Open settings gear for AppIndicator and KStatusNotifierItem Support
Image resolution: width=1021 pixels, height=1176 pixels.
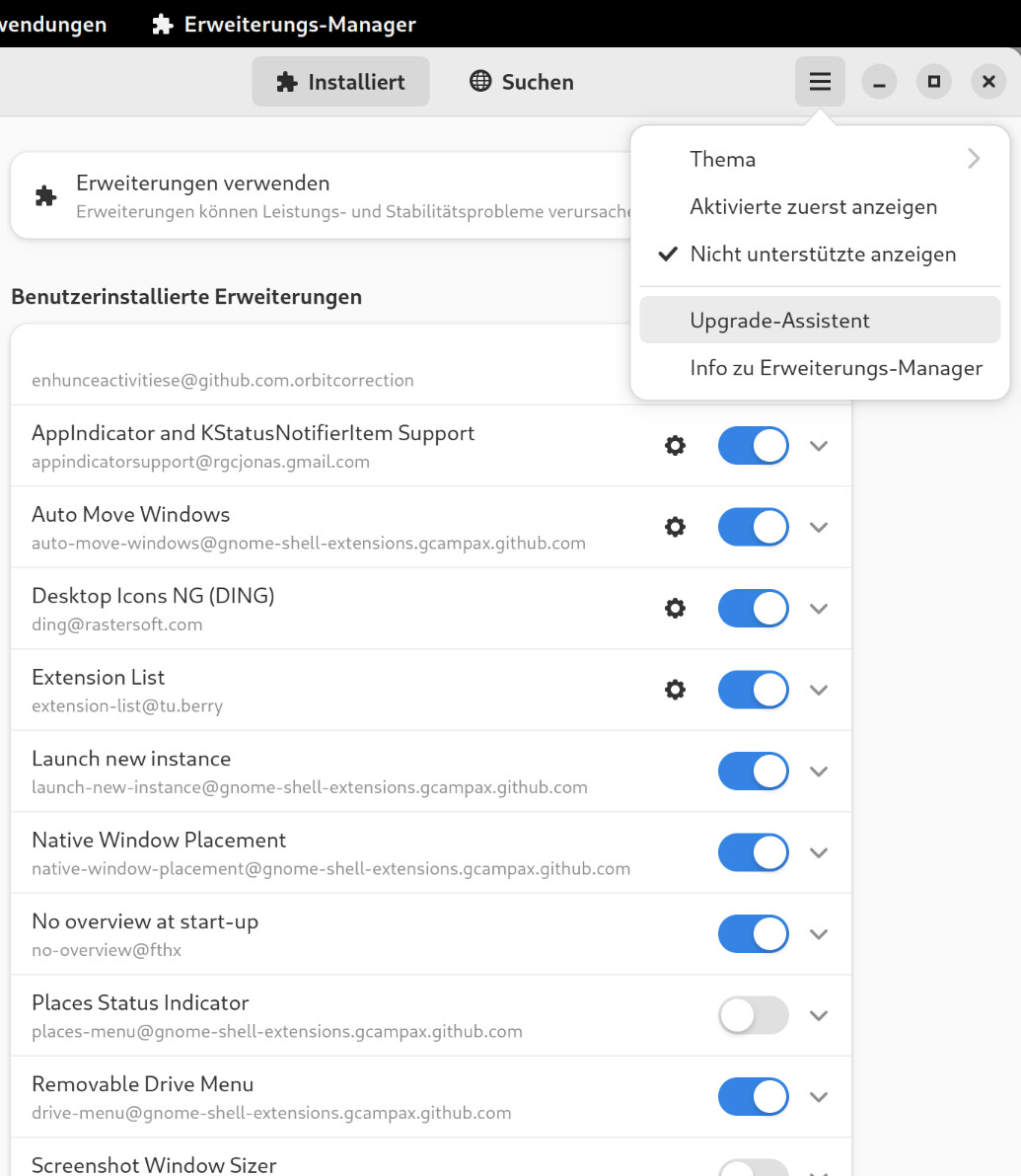(675, 446)
